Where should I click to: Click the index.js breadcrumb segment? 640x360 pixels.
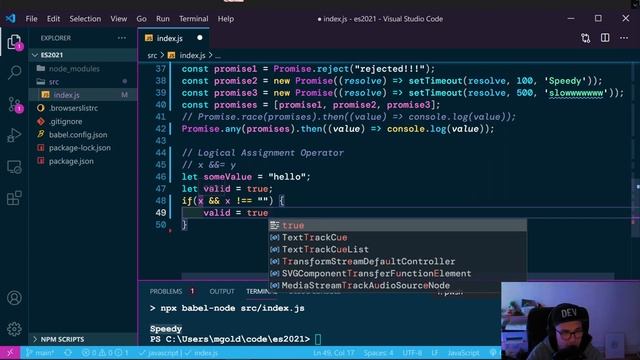coord(187,55)
